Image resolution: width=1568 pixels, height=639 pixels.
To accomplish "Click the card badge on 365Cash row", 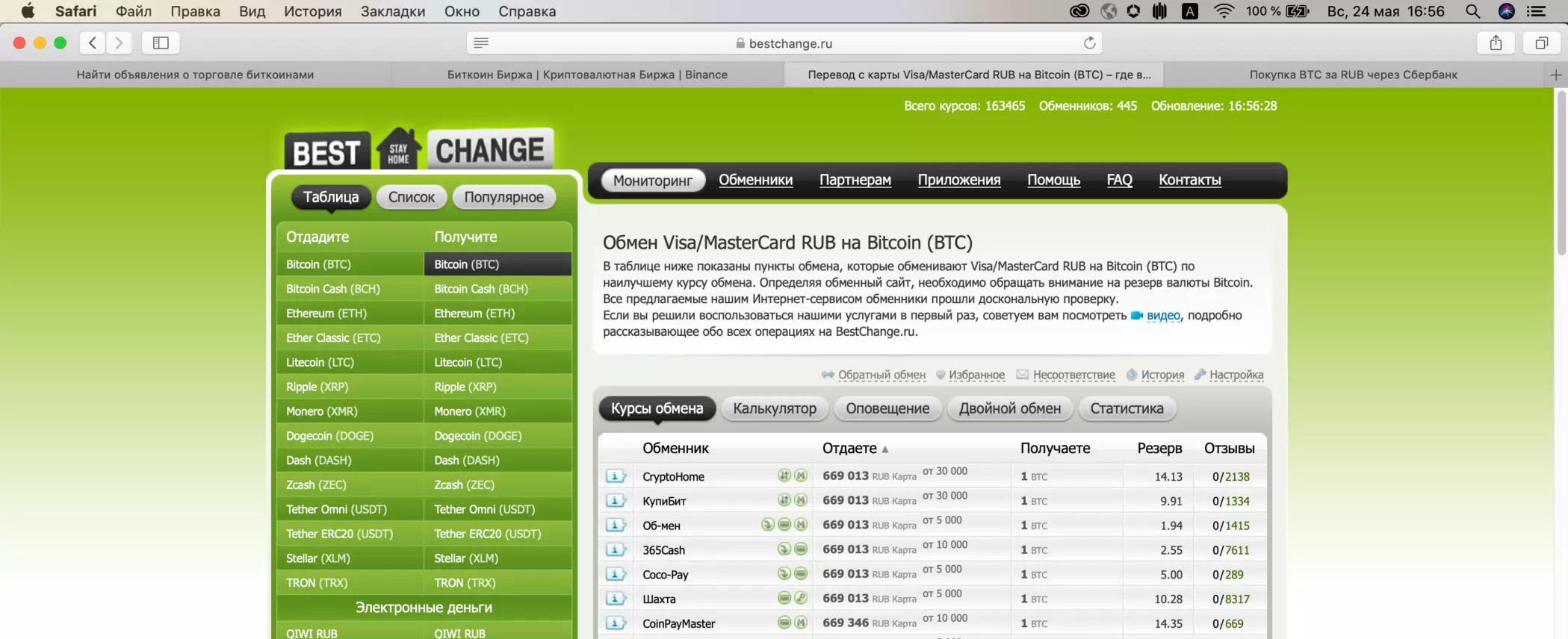I will 801,549.
